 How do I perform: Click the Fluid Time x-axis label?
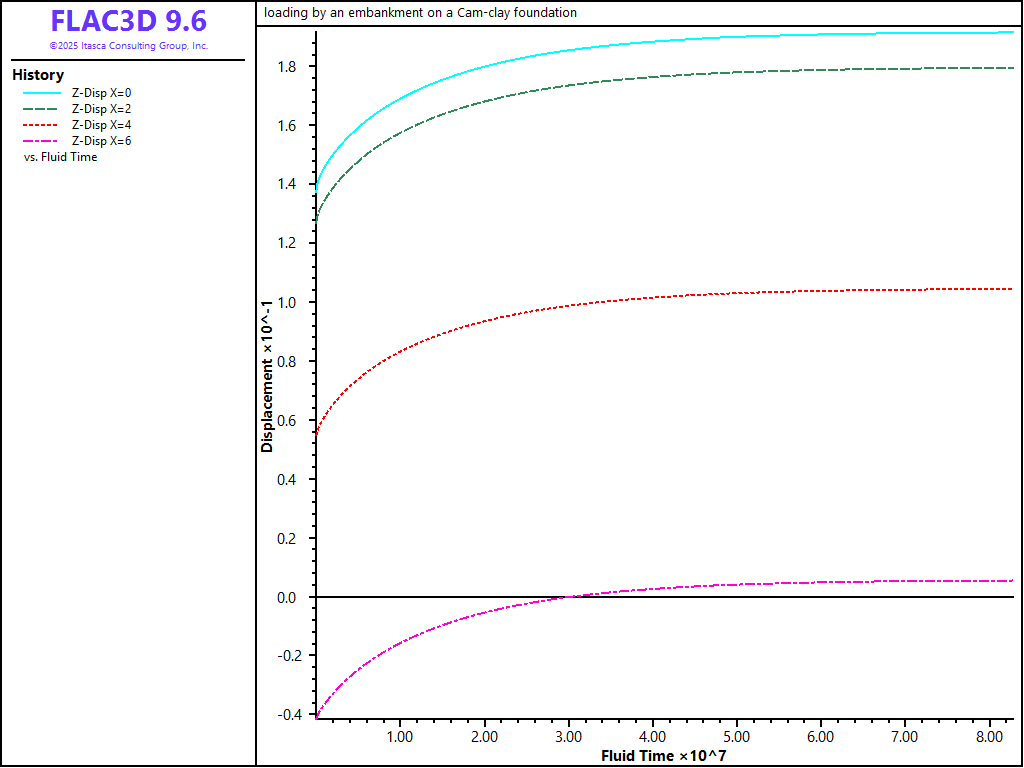663,755
